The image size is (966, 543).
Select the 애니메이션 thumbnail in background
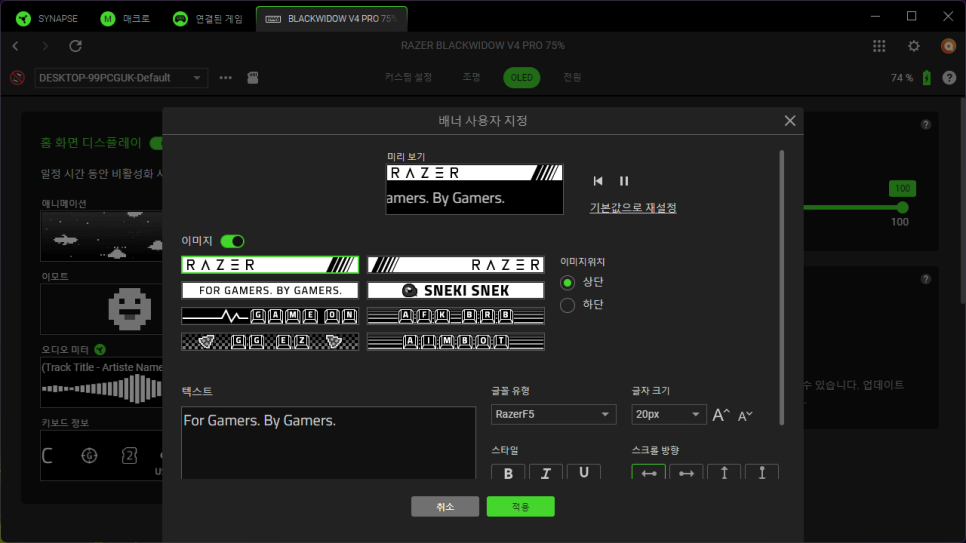click(102, 236)
